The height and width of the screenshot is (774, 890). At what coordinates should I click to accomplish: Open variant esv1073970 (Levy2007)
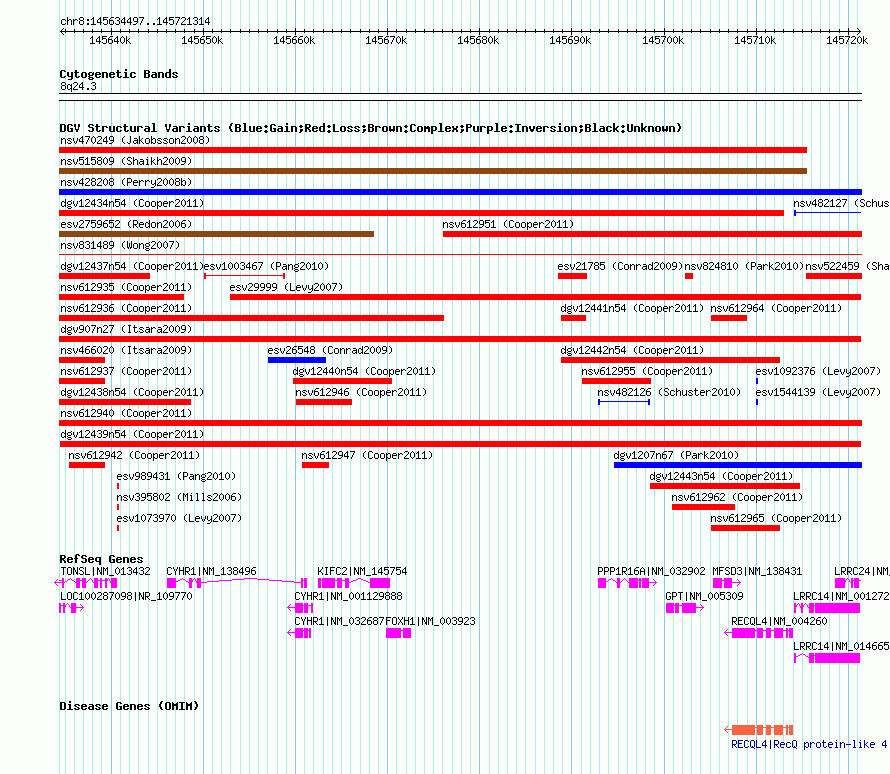point(179,519)
